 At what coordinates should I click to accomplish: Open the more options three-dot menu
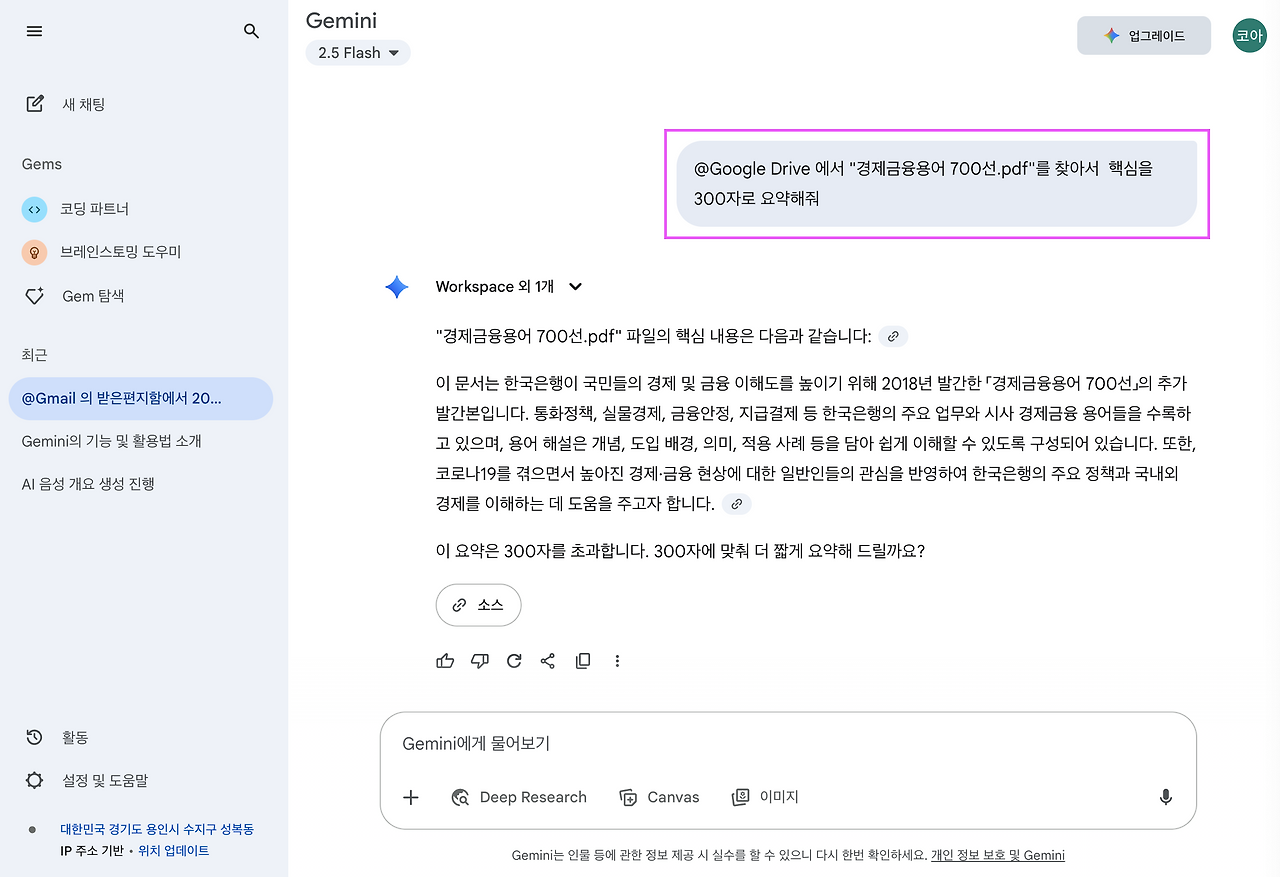(617, 661)
